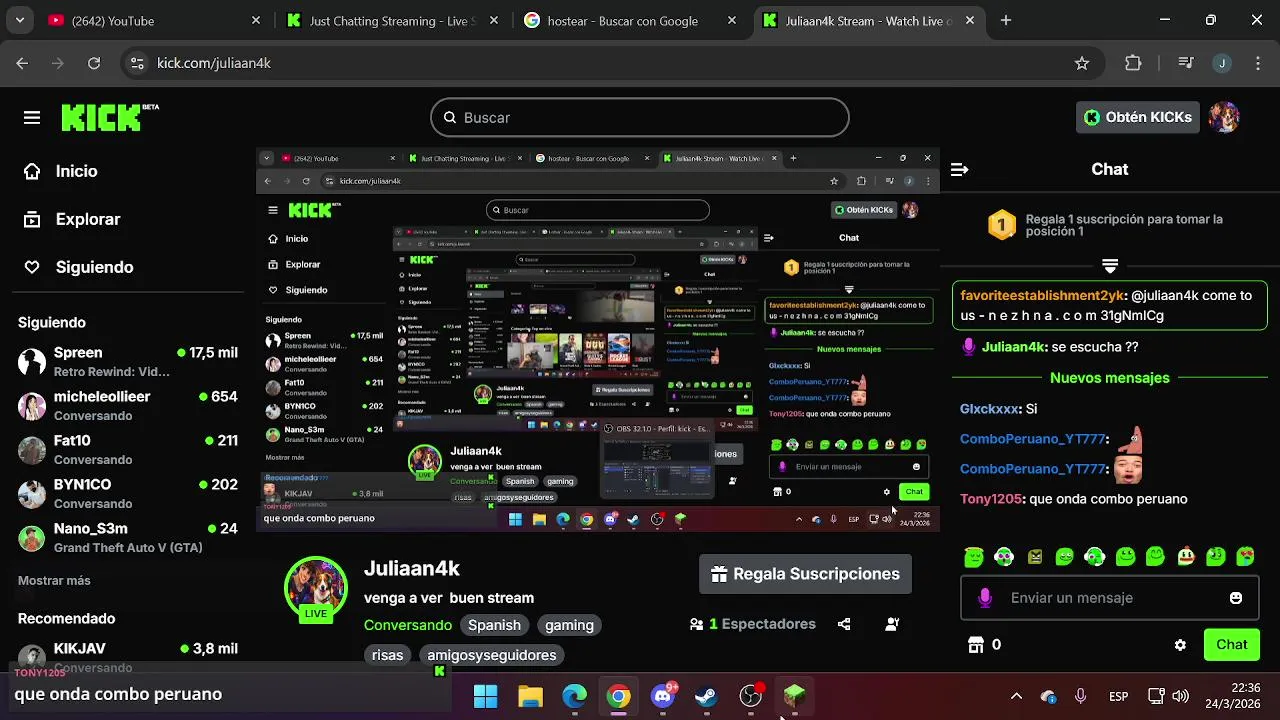This screenshot has width=1280, height=720.
Task: Click the gaming tag
Action: pyautogui.click(x=569, y=625)
